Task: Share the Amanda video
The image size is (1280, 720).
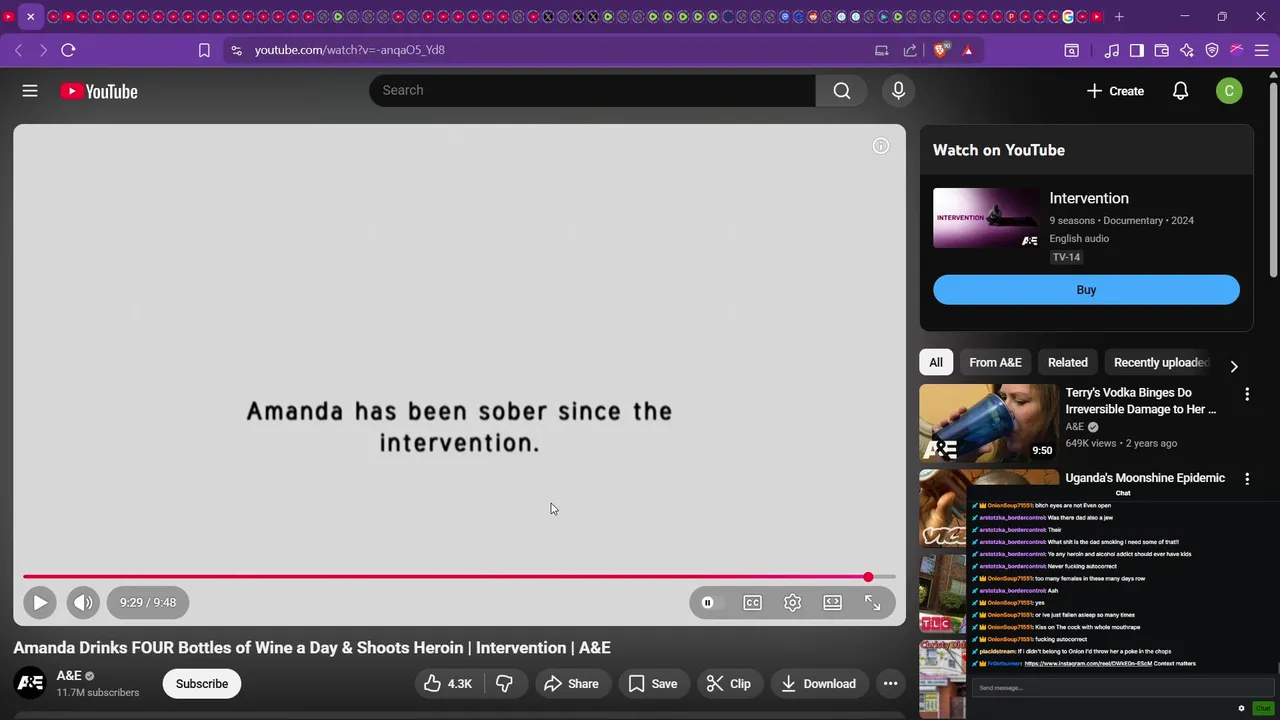Action: [571, 684]
